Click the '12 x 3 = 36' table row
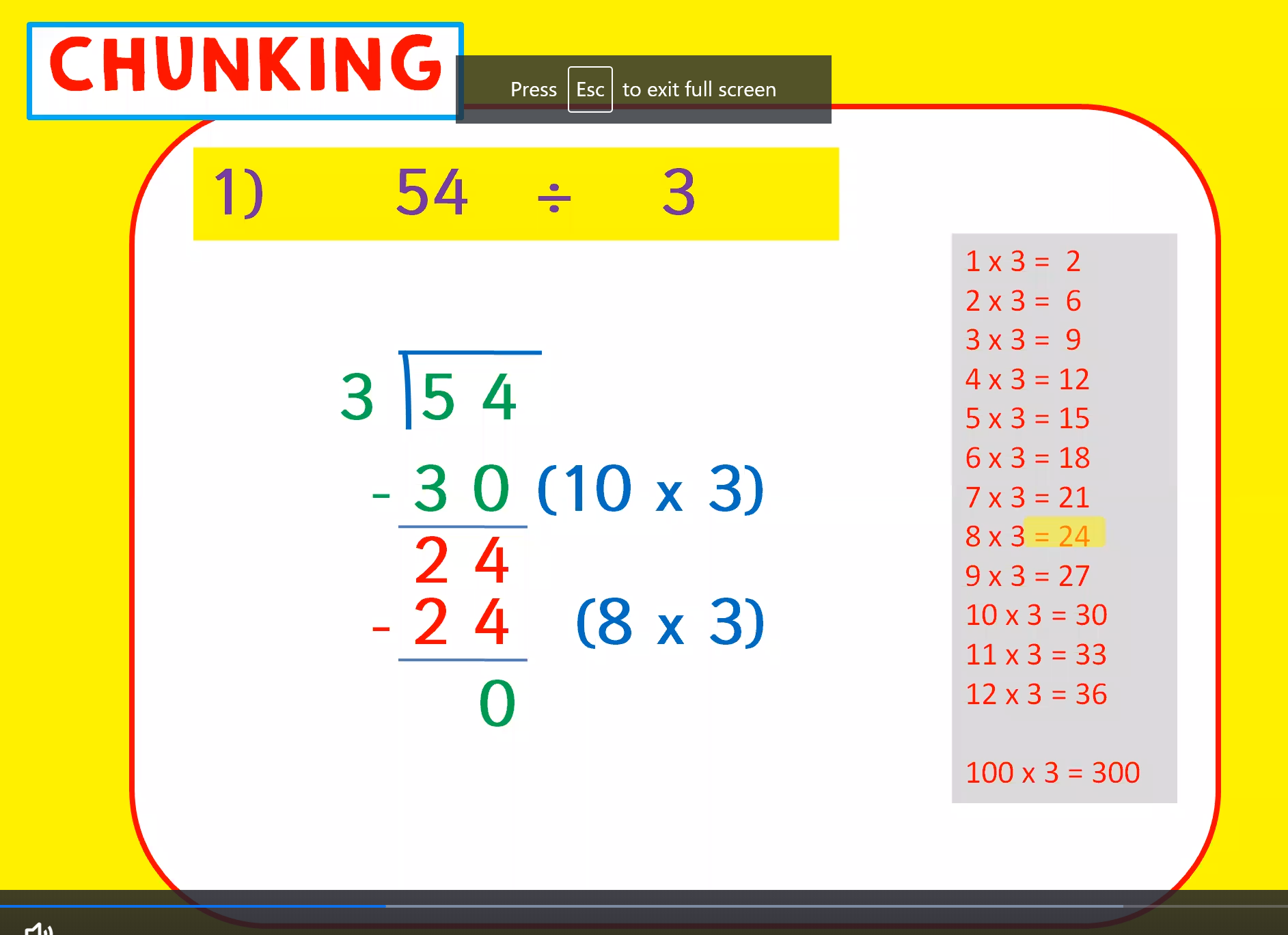The height and width of the screenshot is (935, 1288). [x=1036, y=695]
